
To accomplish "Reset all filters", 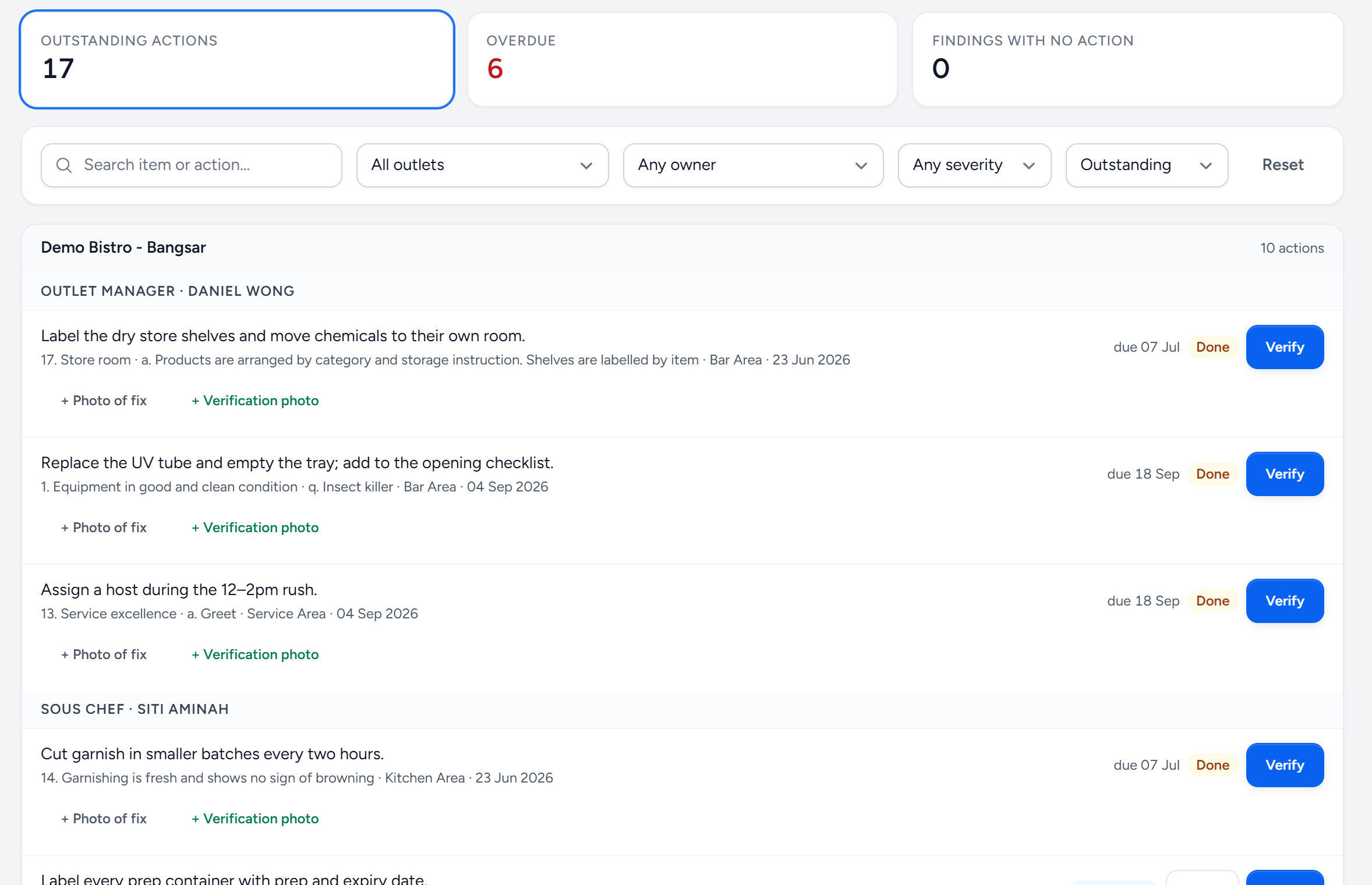I will [x=1282, y=165].
